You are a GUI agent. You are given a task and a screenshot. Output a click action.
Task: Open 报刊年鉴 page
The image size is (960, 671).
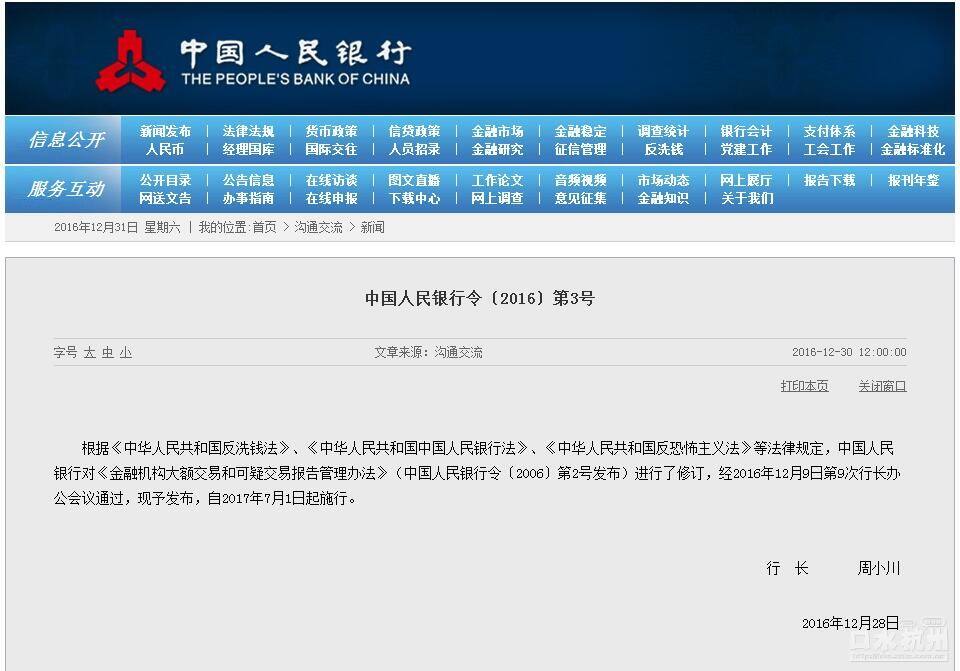point(913,181)
